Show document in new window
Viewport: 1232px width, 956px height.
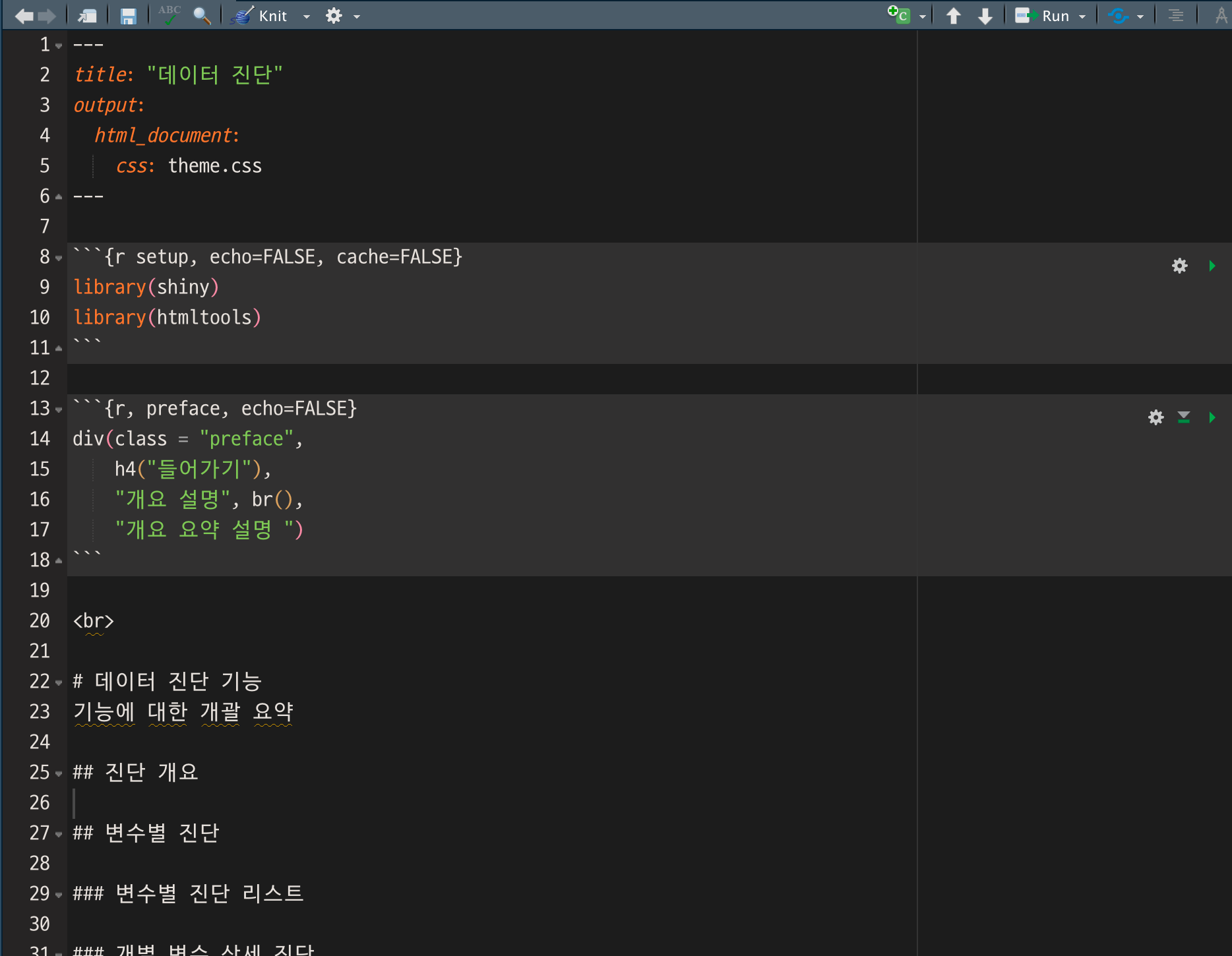87,16
